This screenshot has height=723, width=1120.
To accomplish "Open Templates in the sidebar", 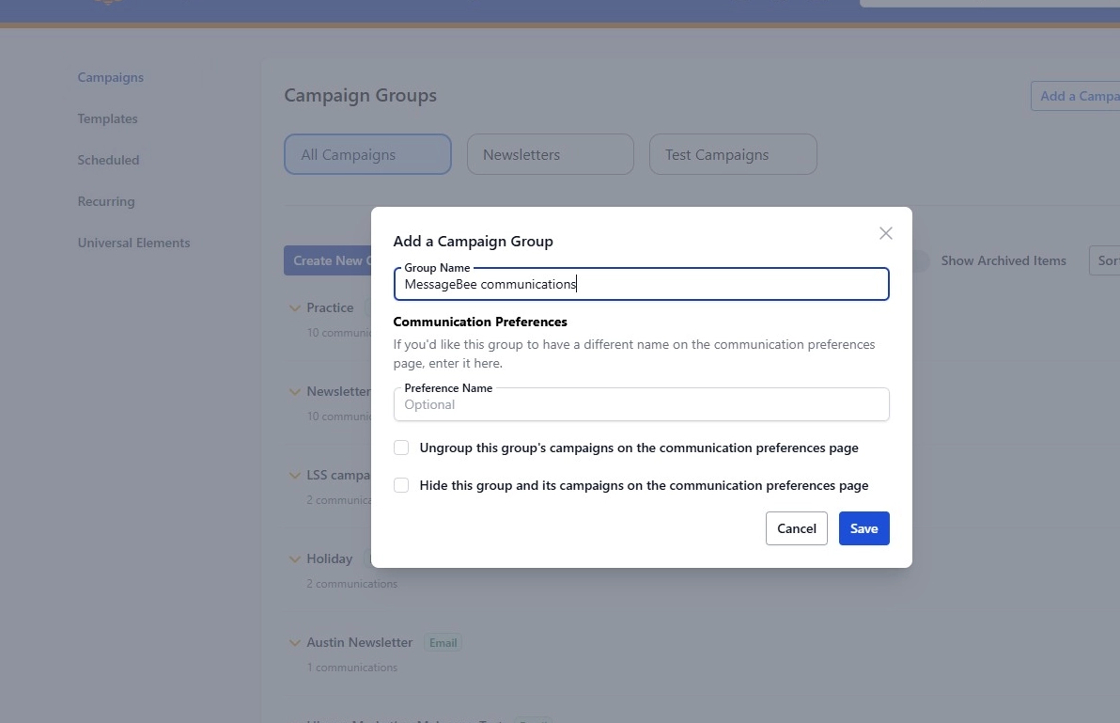I will tap(108, 119).
